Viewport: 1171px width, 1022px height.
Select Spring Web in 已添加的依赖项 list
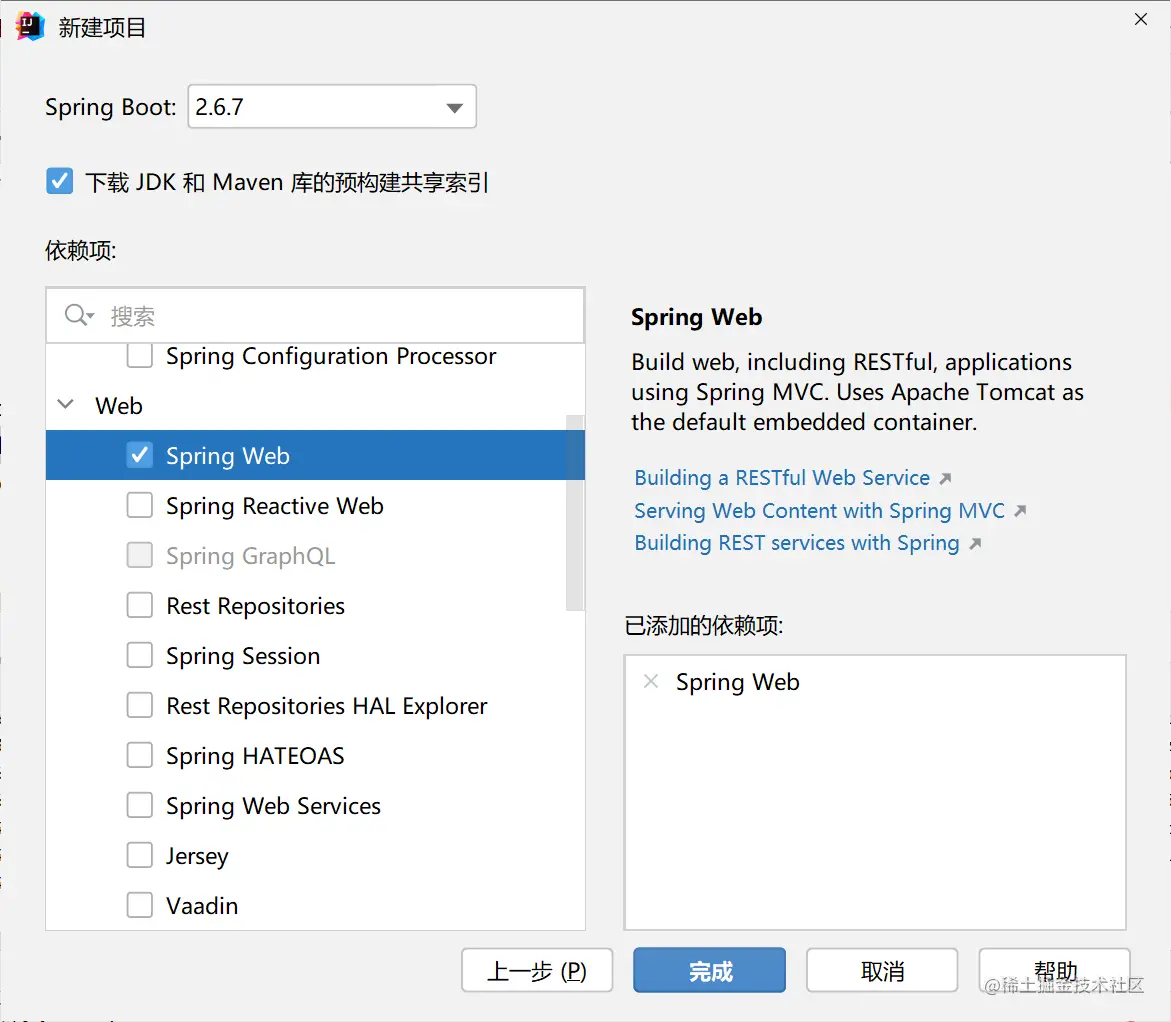(737, 682)
